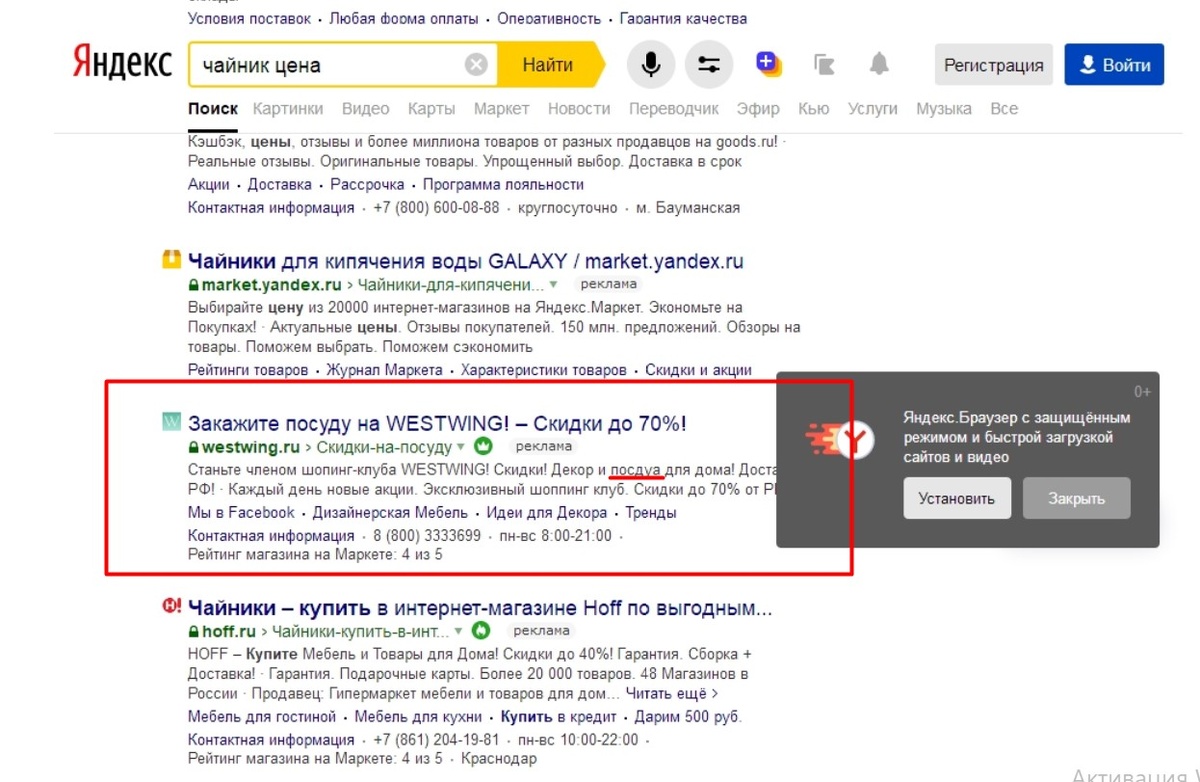The height and width of the screenshot is (782, 1200).
Task: Open Yandex Plus icon in header
Action: coord(768,64)
